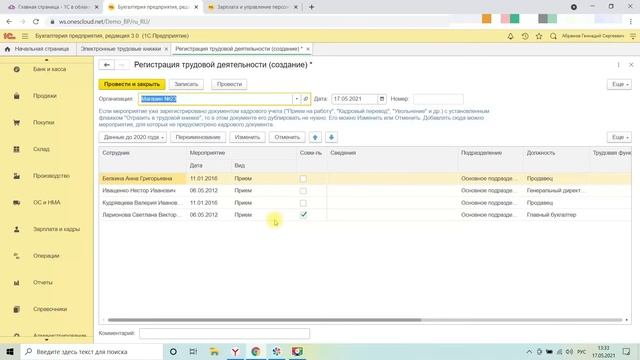This screenshot has height=360, width=640.
Task: Open the table's Еще menu
Action: (619, 137)
